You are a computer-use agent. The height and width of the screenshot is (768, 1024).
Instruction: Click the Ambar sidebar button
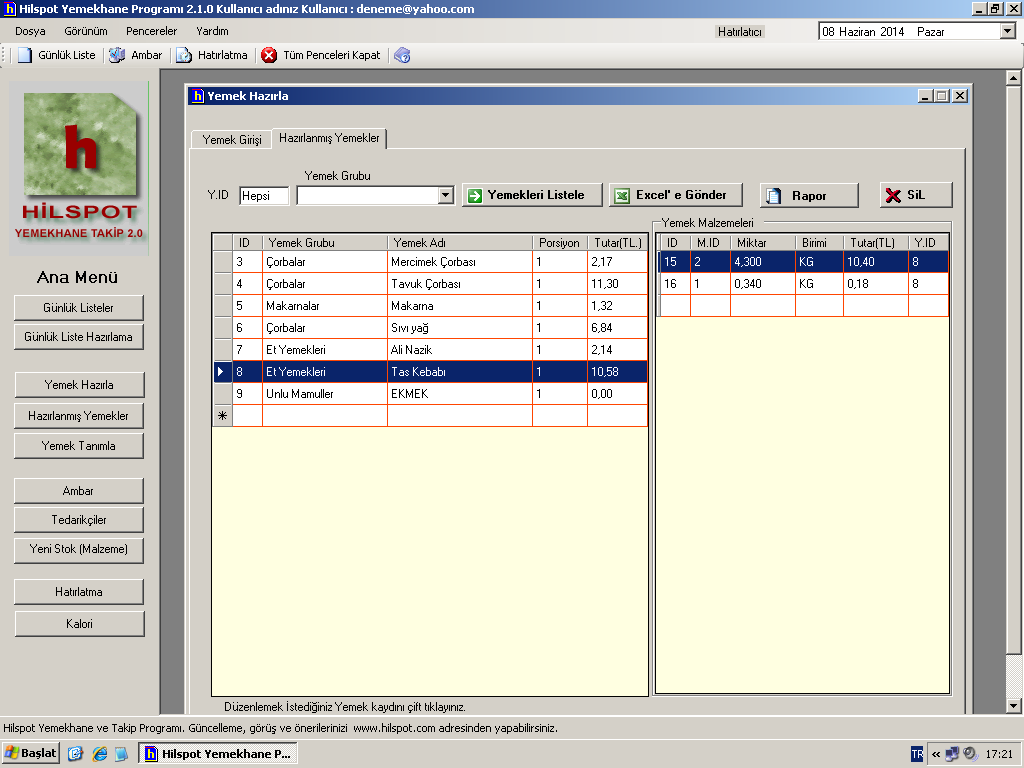(x=78, y=491)
